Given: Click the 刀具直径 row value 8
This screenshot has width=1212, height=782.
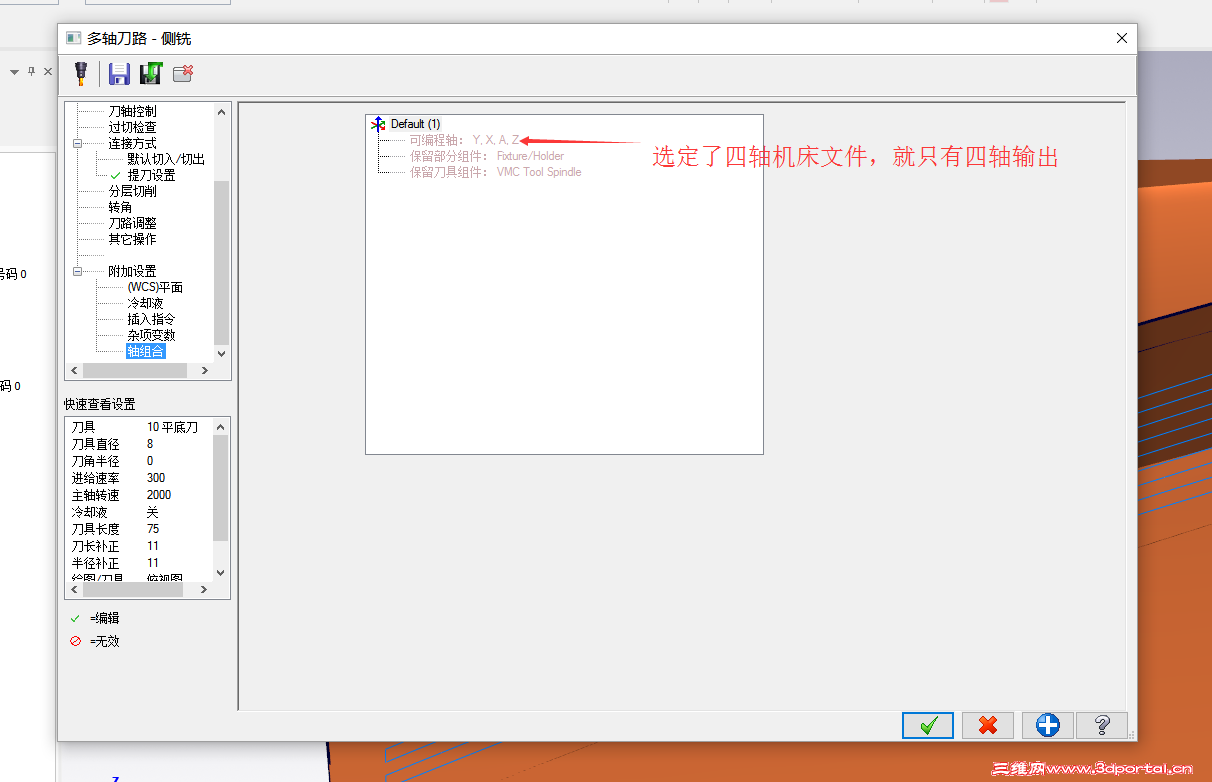Looking at the screenshot, I should [x=150, y=444].
